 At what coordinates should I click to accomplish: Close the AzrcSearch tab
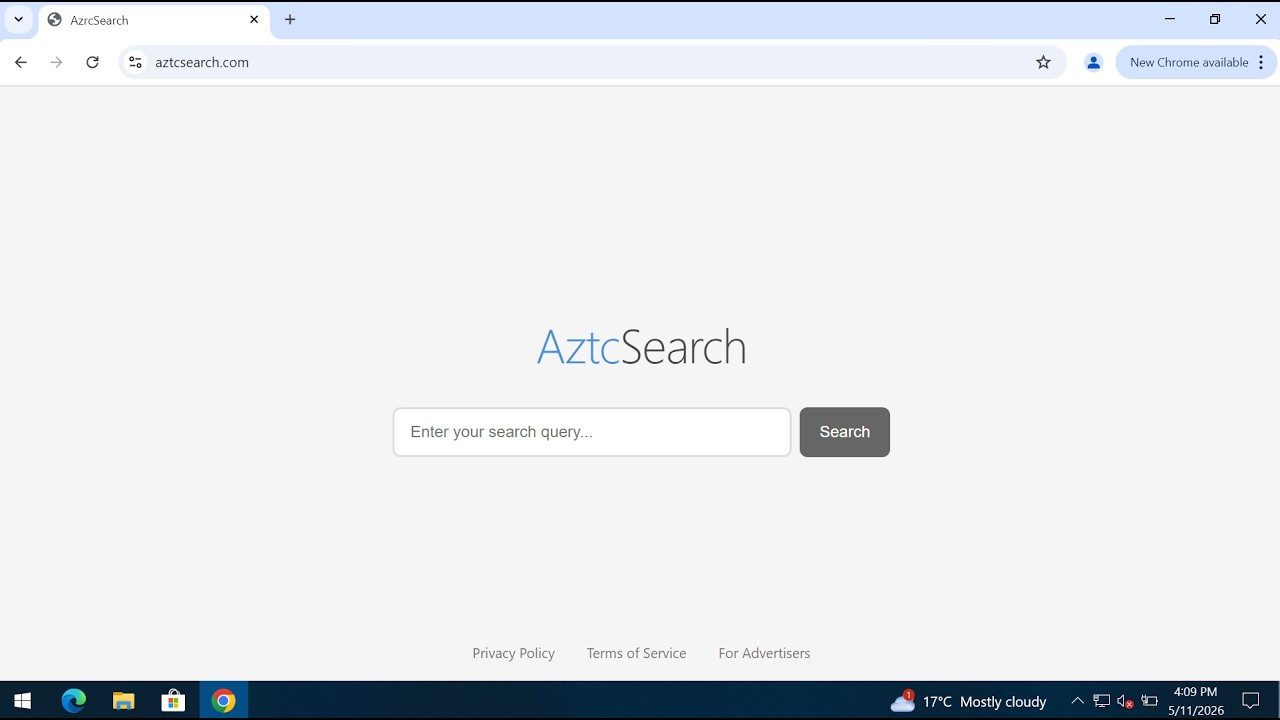[x=254, y=19]
